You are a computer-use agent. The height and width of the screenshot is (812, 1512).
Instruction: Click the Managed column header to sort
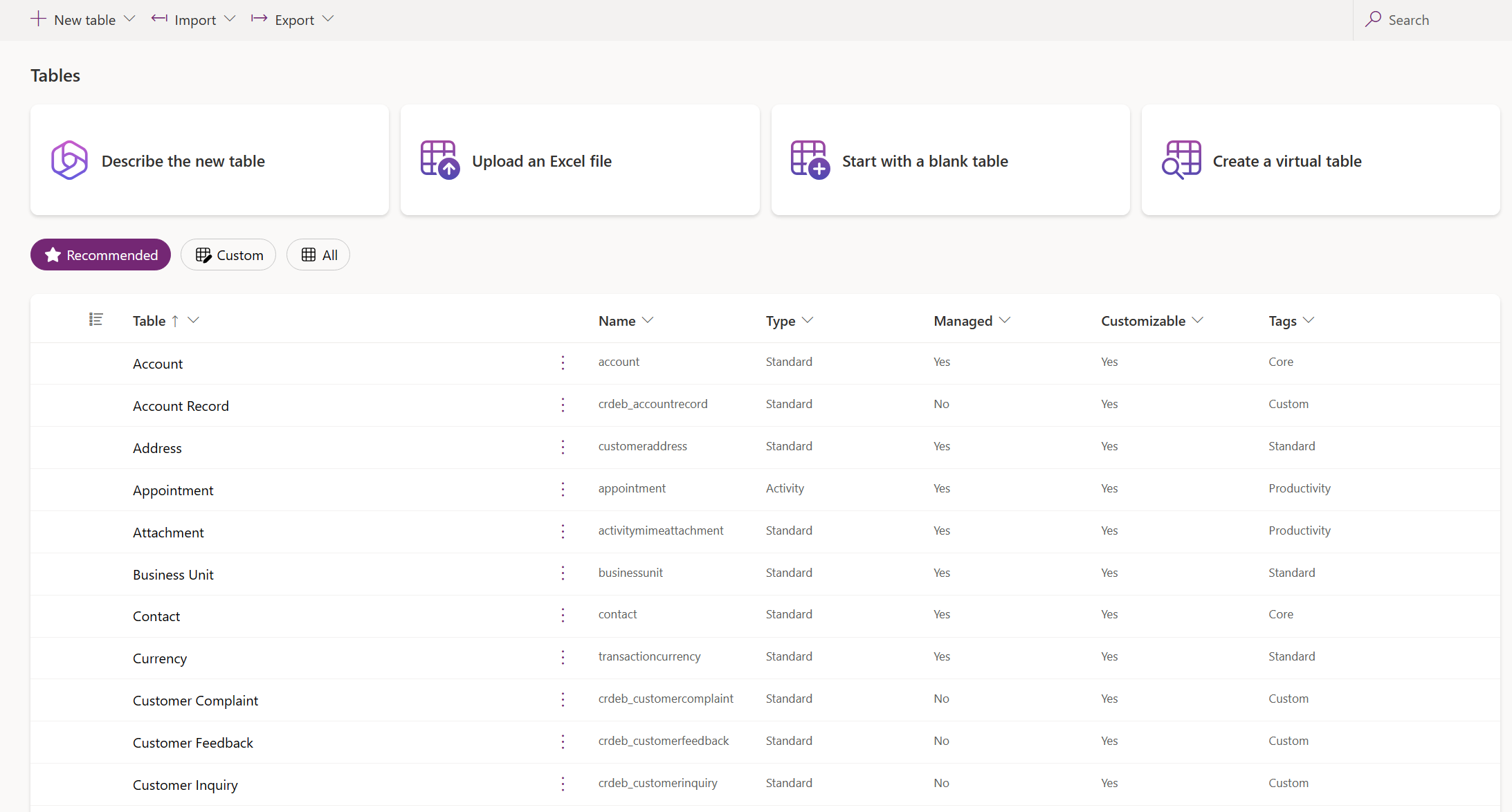point(961,320)
